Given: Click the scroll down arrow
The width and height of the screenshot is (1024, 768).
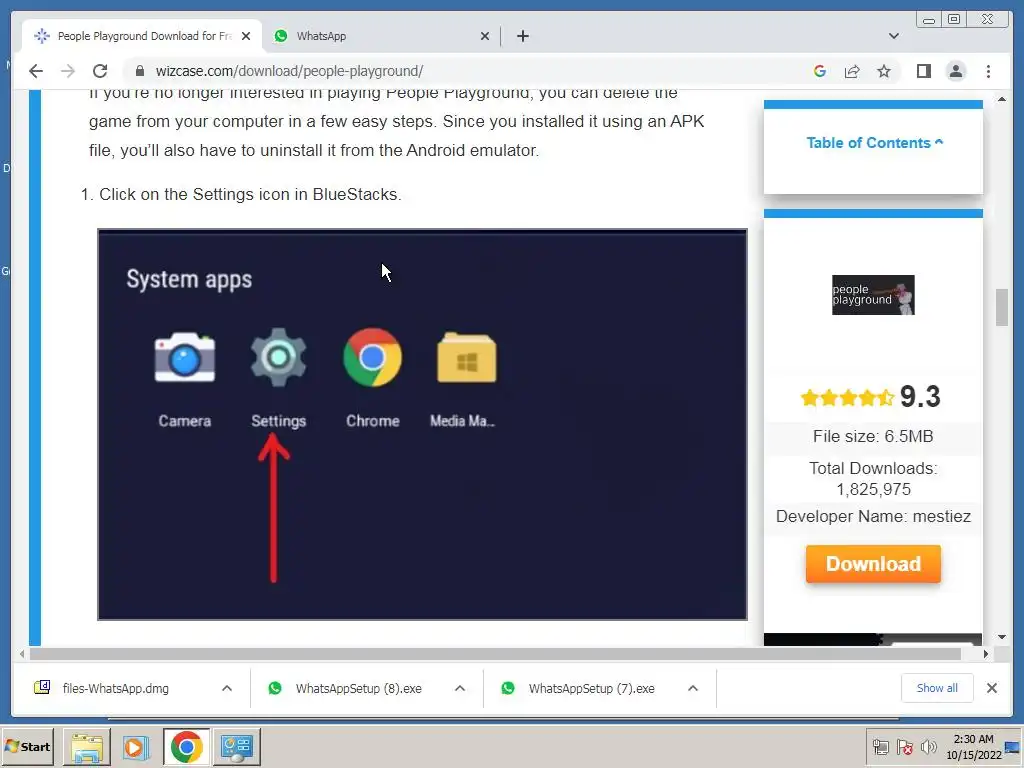Looking at the screenshot, I should (x=1002, y=637).
